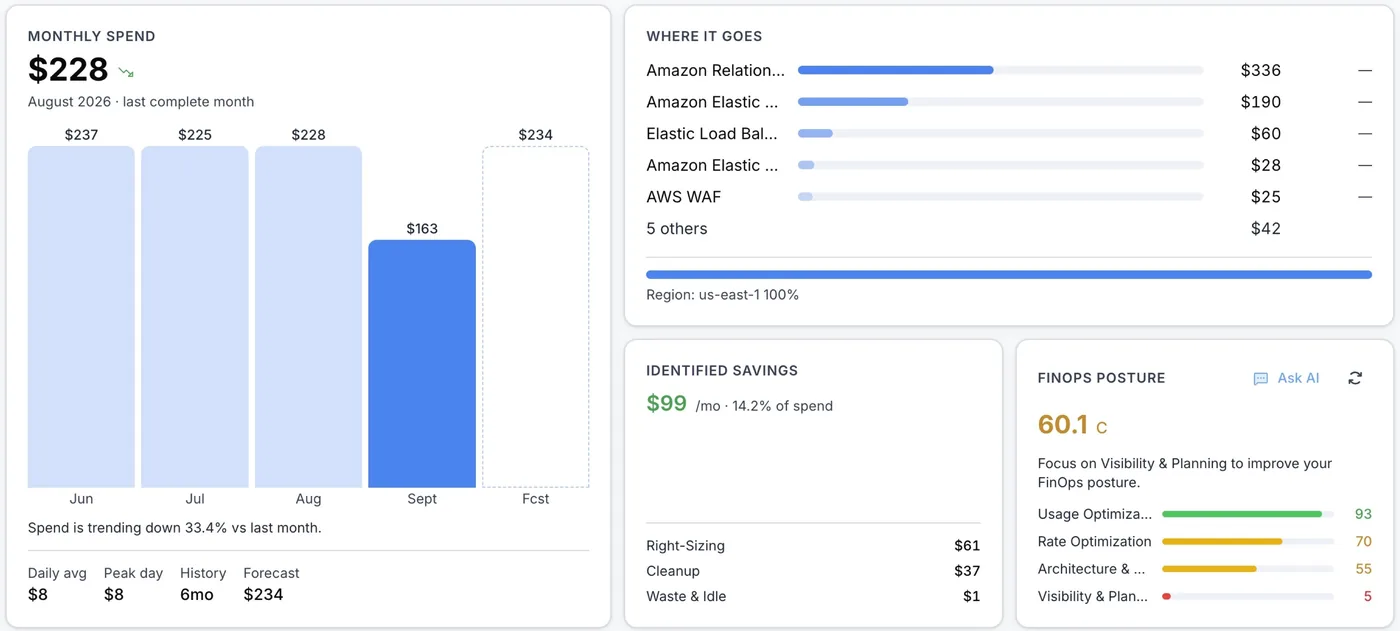Click the Ask AI chat icon

click(1261, 378)
